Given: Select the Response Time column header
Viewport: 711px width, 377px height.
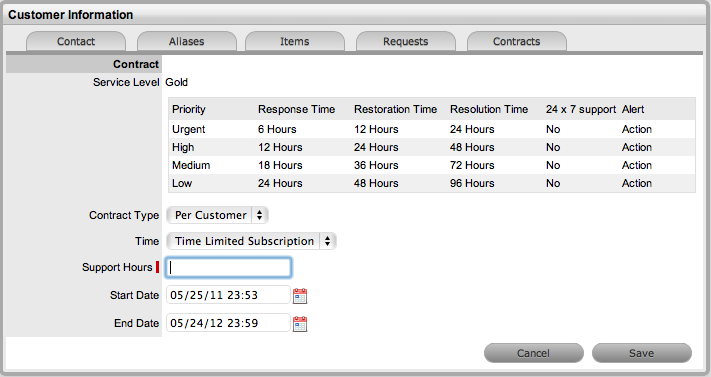Looking at the screenshot, I should [x=297, y=109].
